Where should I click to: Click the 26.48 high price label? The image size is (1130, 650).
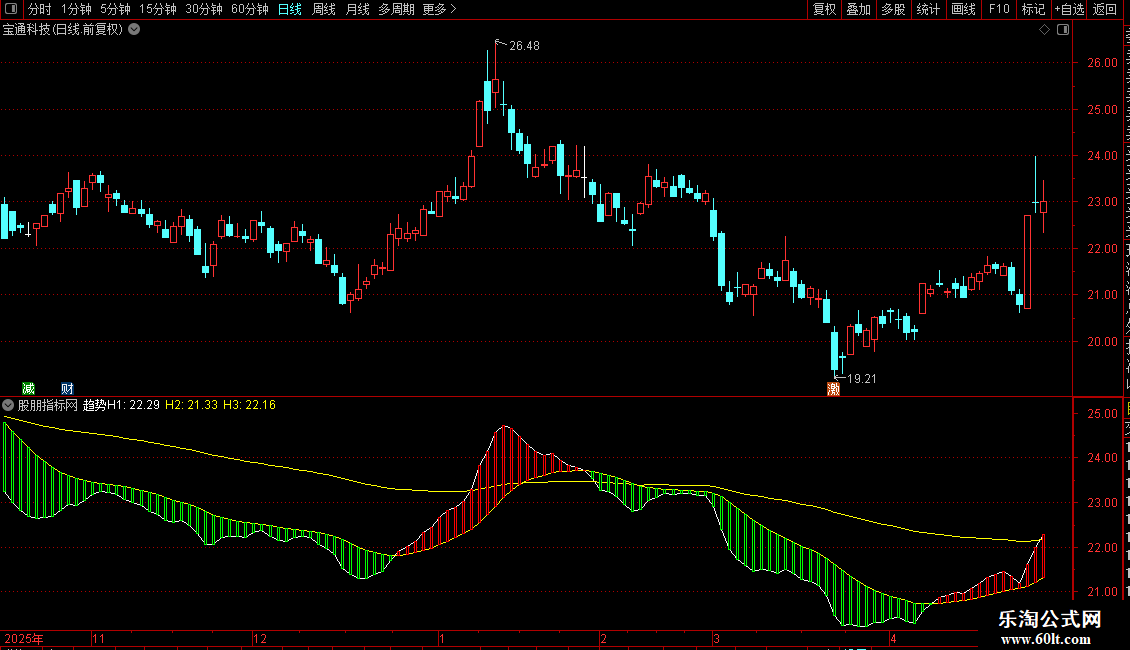(x=524, y=45)
